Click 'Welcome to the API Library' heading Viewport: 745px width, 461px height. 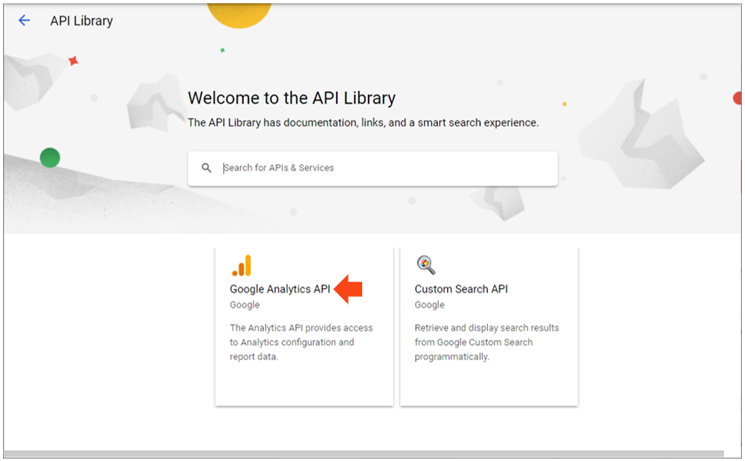click(292, 98)
